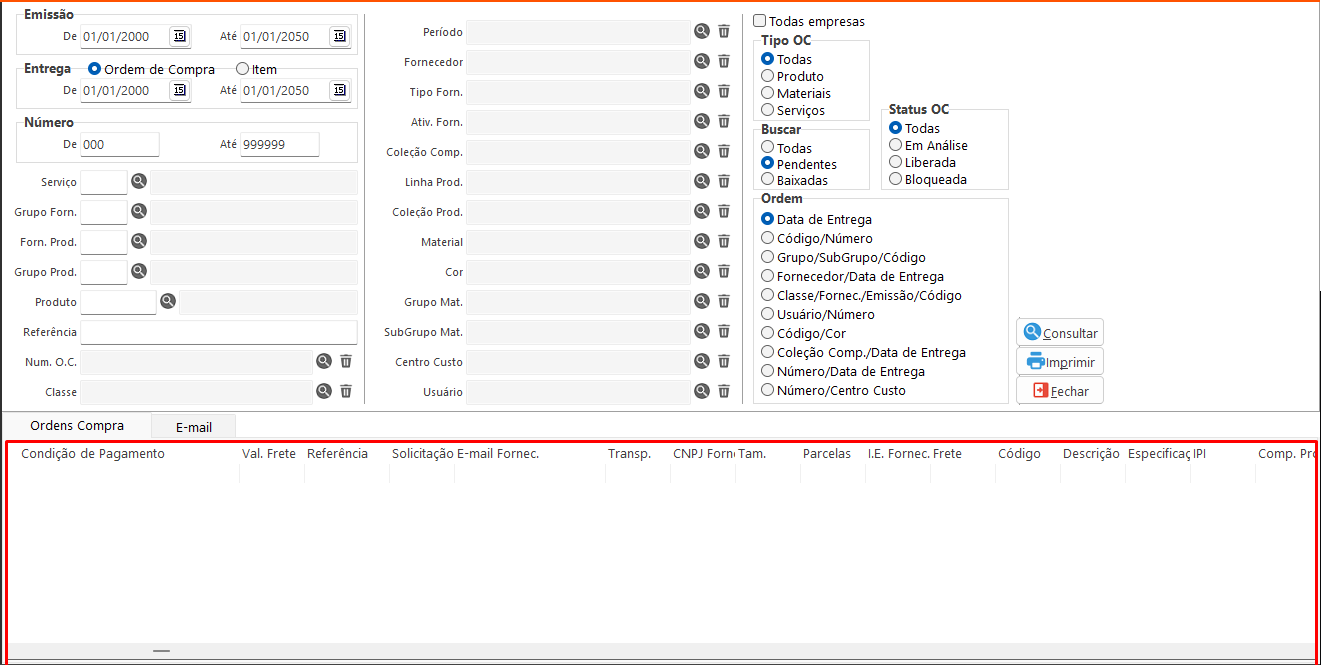This screenshot has width=1321, height=665.
Task: Open the Ordens Compra tab
Action: click(77, 426)
